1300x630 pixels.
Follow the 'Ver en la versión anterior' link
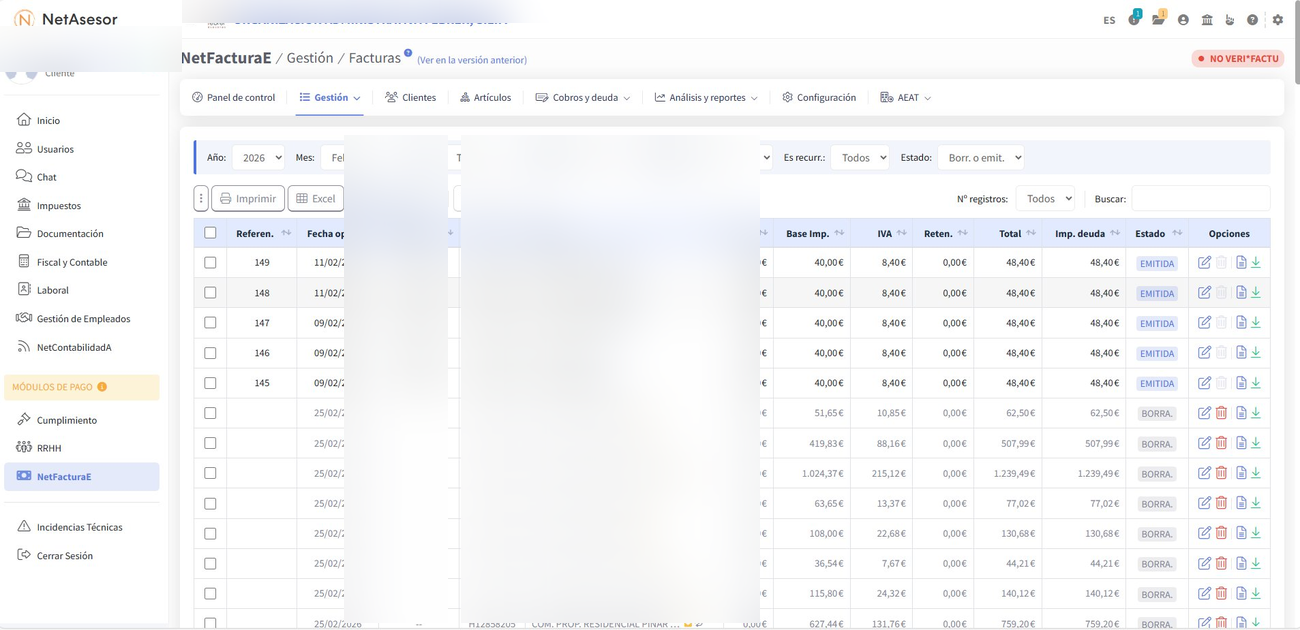[x=471, y=60]
